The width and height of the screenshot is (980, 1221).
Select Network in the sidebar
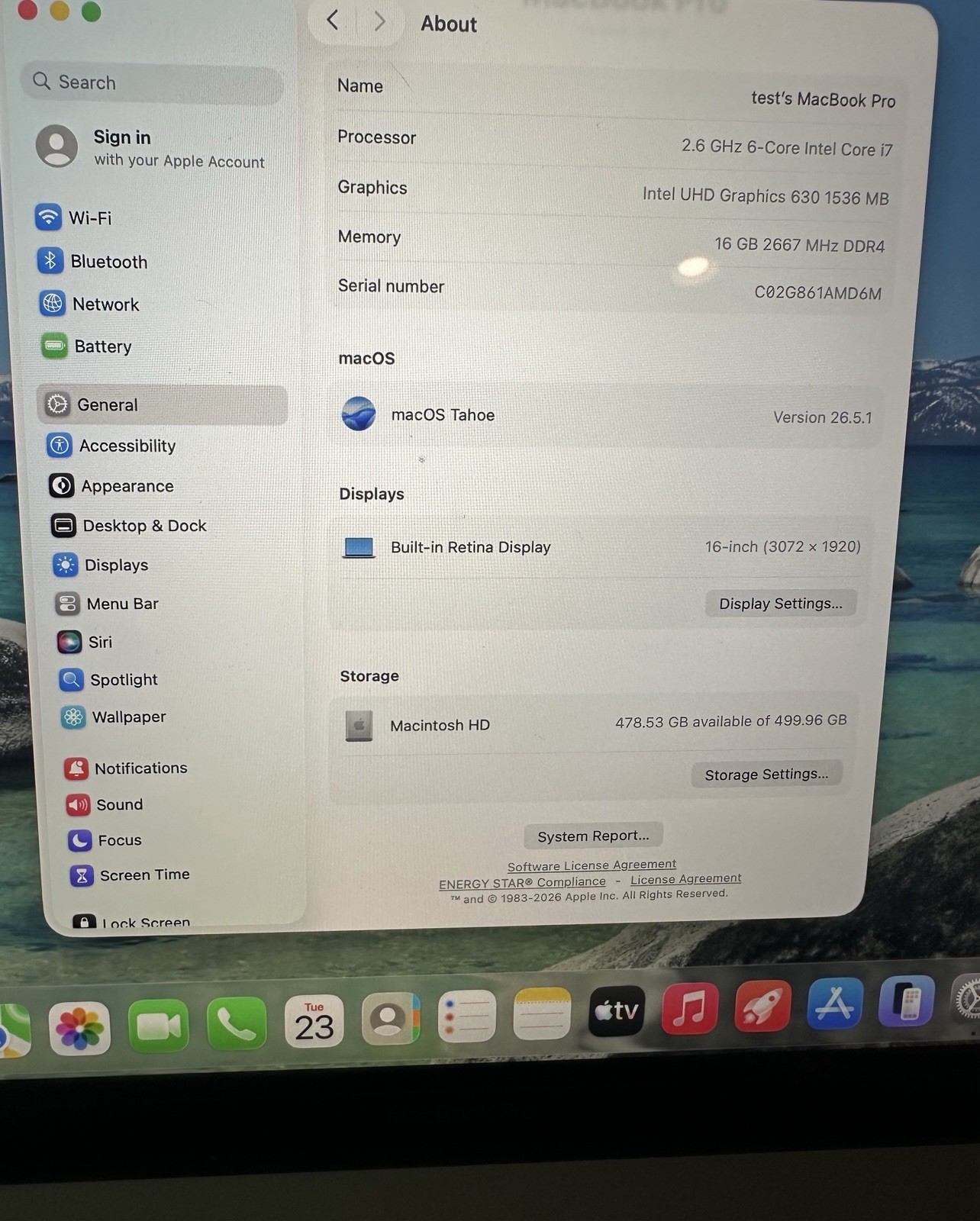[x=90, y=304]
